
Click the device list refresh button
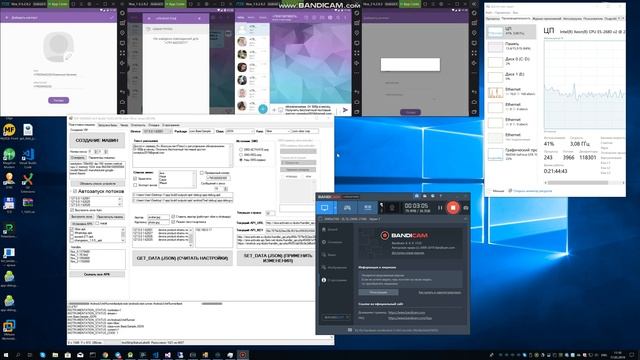[x=97, y=183]
